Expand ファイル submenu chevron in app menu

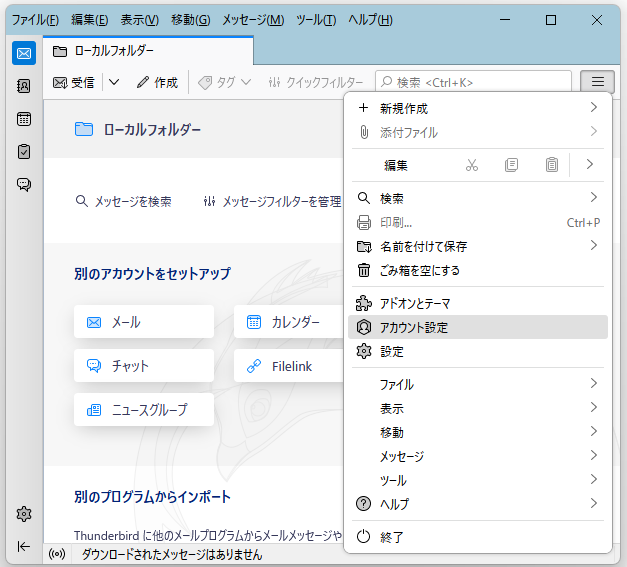click(593, 383)
